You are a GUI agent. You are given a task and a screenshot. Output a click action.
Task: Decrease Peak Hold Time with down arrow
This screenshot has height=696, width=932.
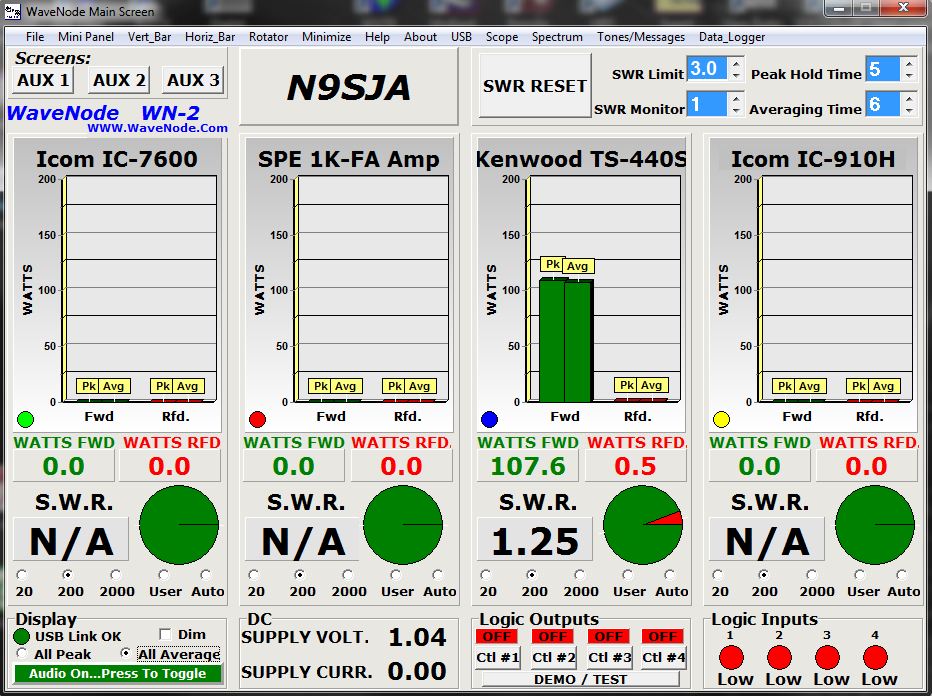[908, 76]
